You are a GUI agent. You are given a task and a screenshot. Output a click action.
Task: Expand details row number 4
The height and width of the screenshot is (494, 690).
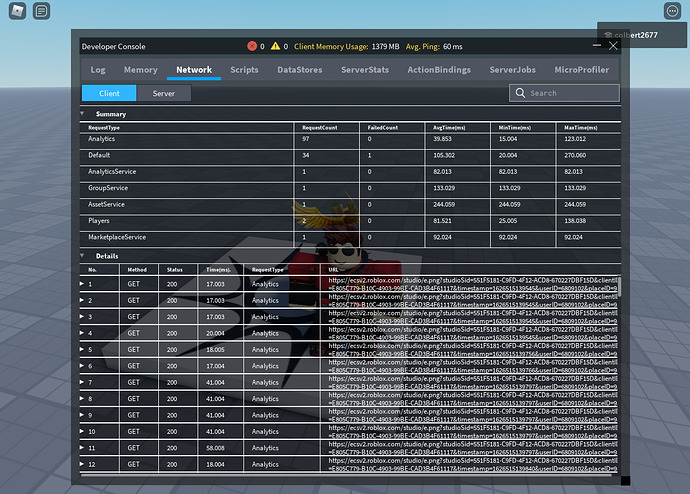pyautogui.click(x=82, y=333)
